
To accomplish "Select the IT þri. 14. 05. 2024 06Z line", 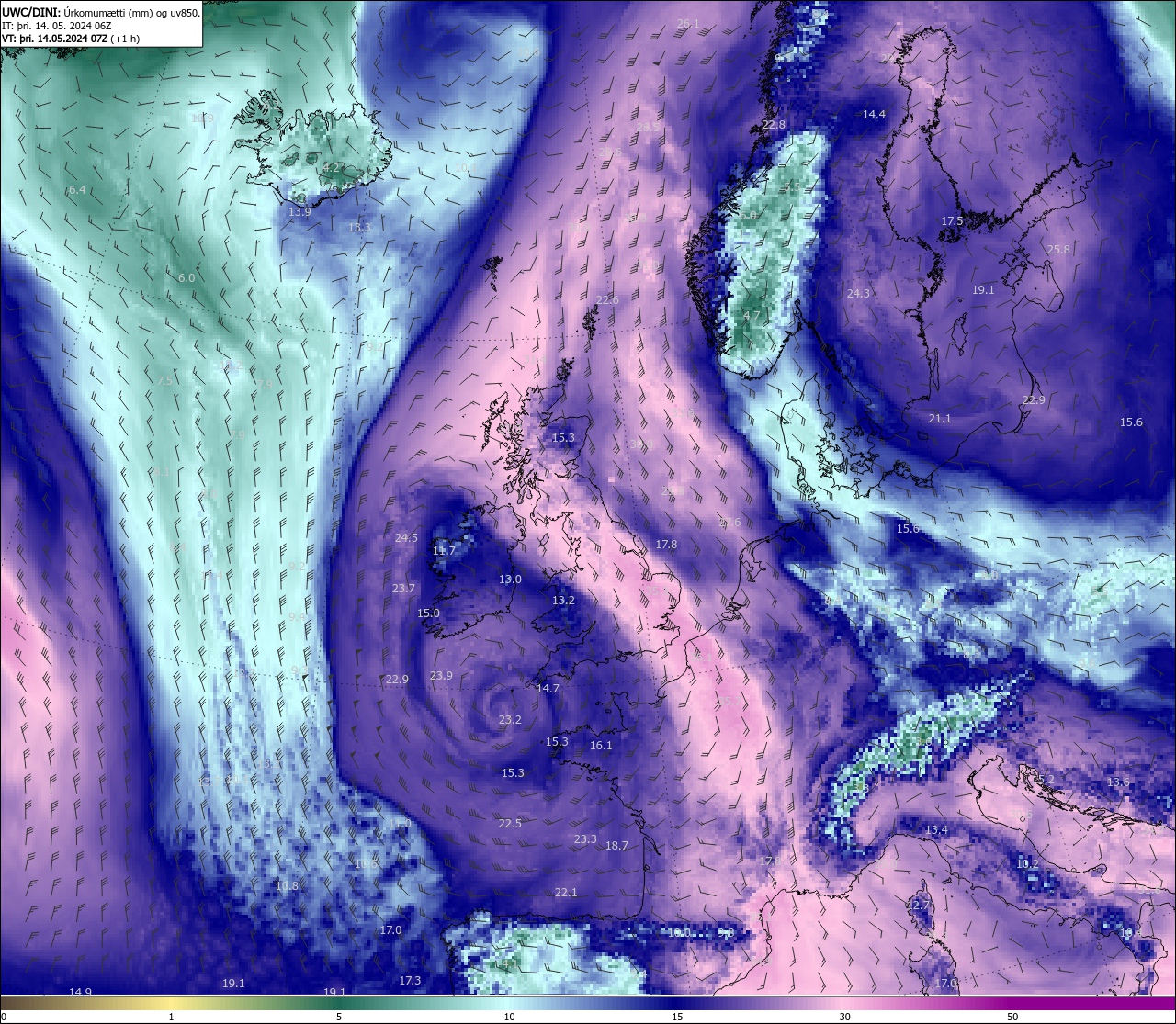I will pyautogui.click(x=57, y=26).
